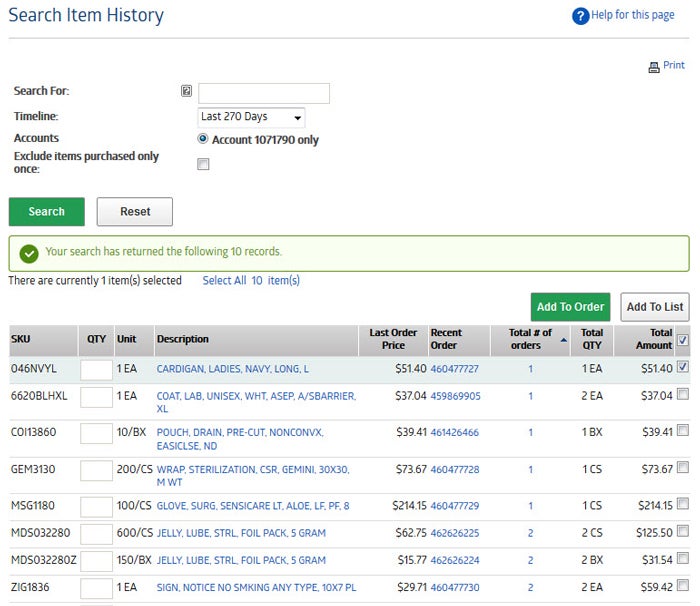Click the Add To List button

click(x=654, y=307)
